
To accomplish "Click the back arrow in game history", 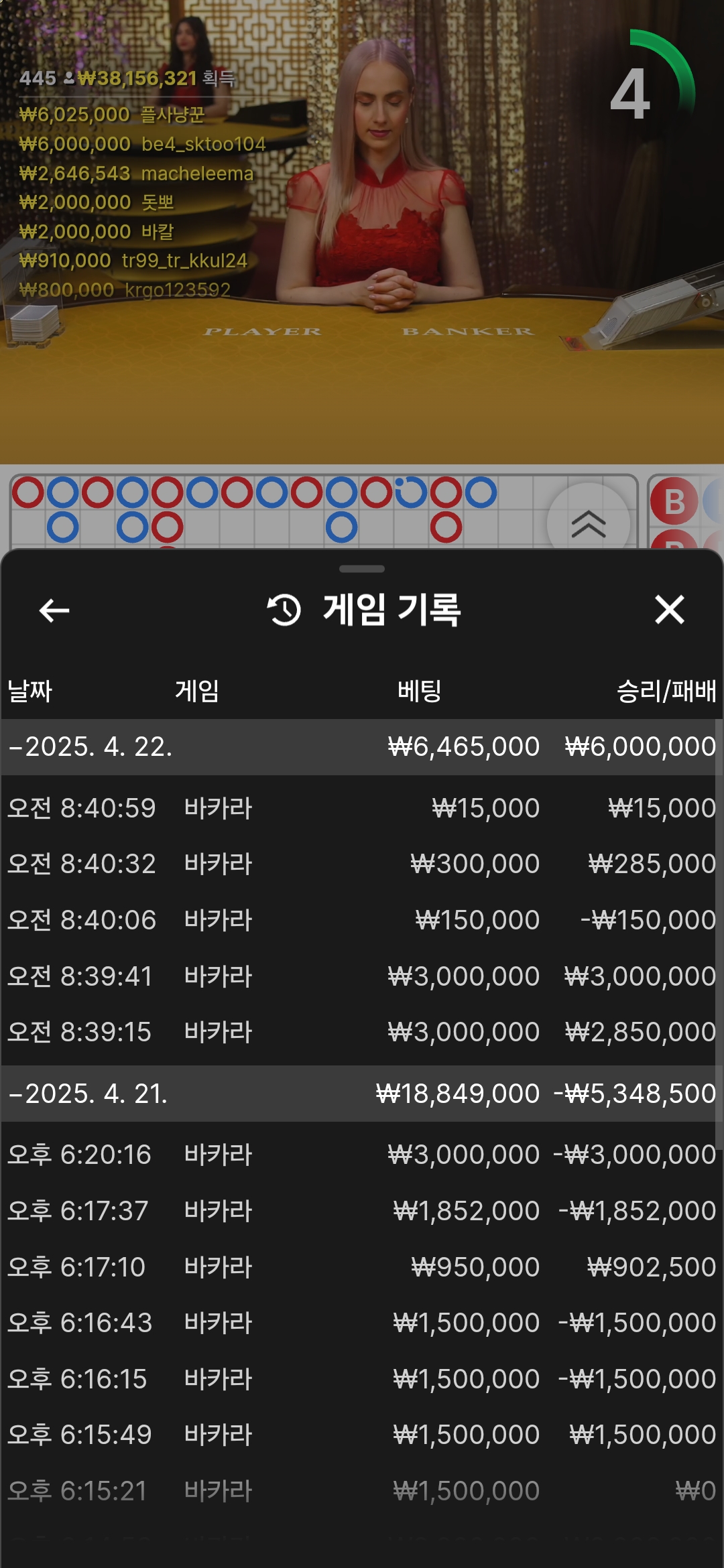I will 54,610.
